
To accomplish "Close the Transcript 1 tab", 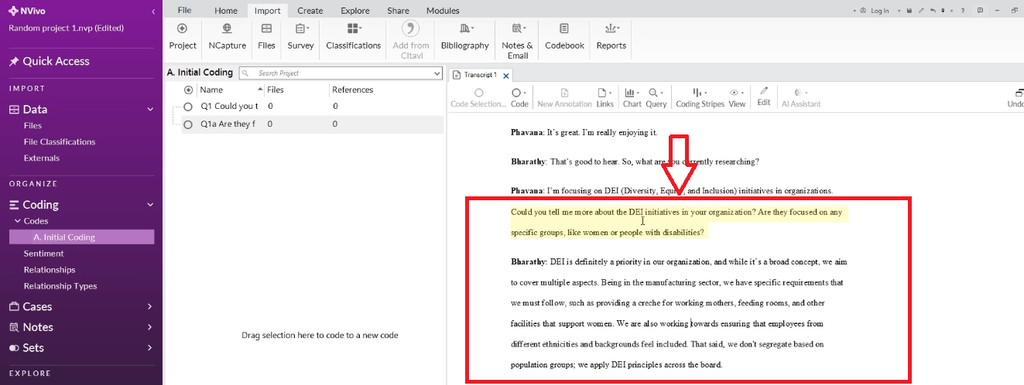I will [x=505, y=76].
